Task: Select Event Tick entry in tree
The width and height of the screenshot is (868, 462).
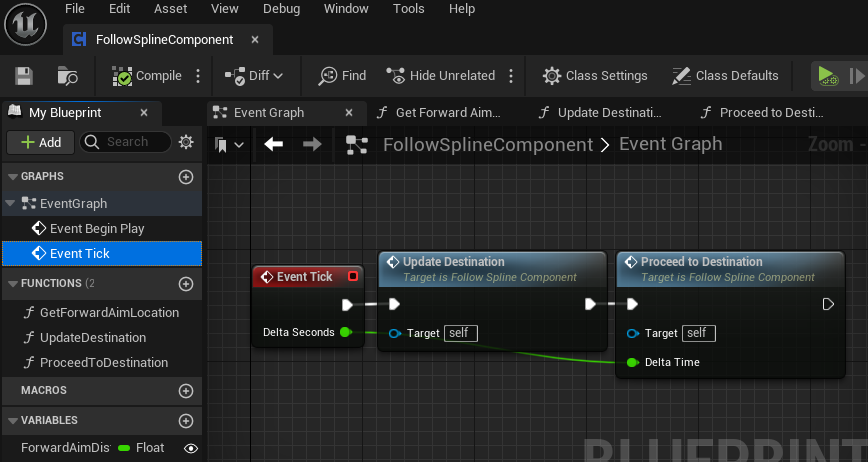Action: coord(102,253)
